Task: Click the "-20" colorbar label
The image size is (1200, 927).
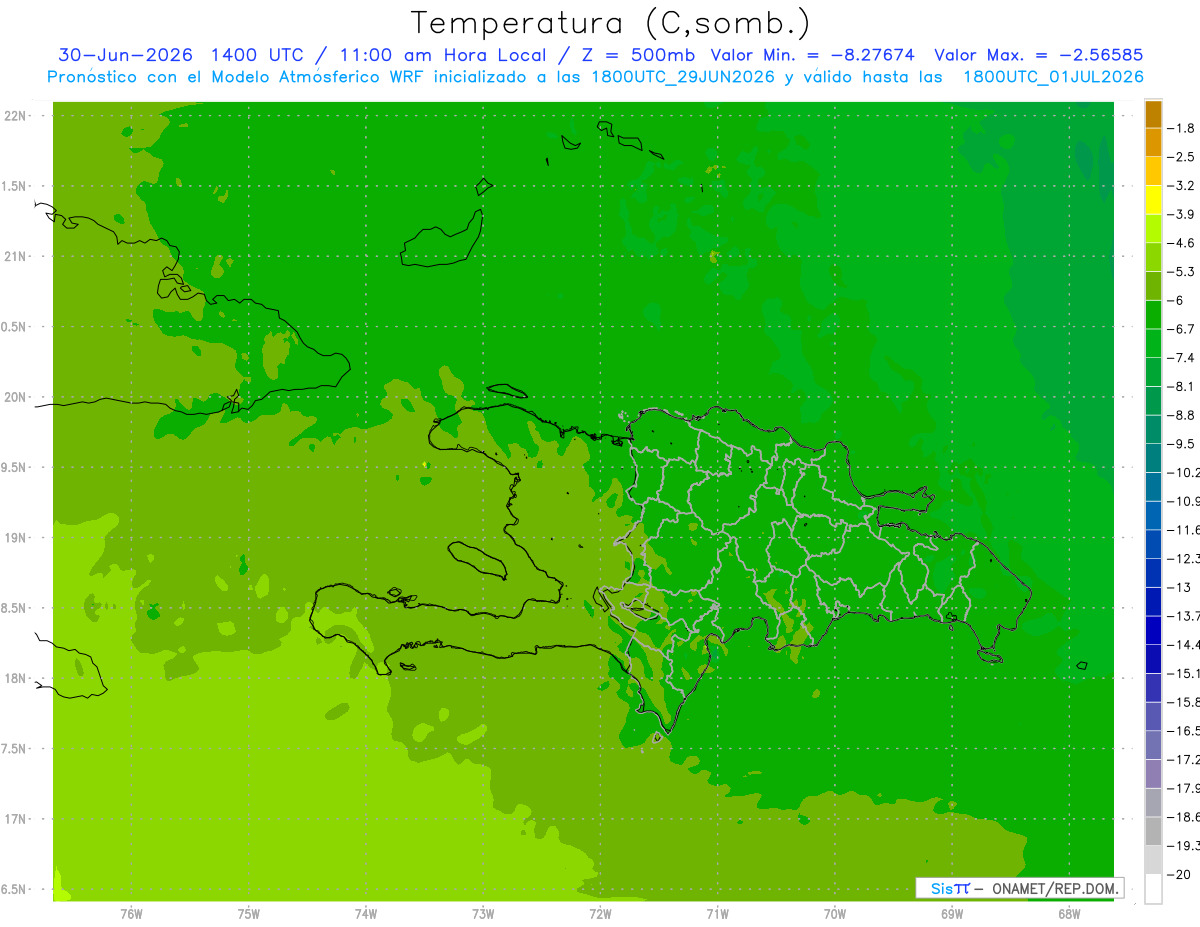Action: coord(1178,874)
